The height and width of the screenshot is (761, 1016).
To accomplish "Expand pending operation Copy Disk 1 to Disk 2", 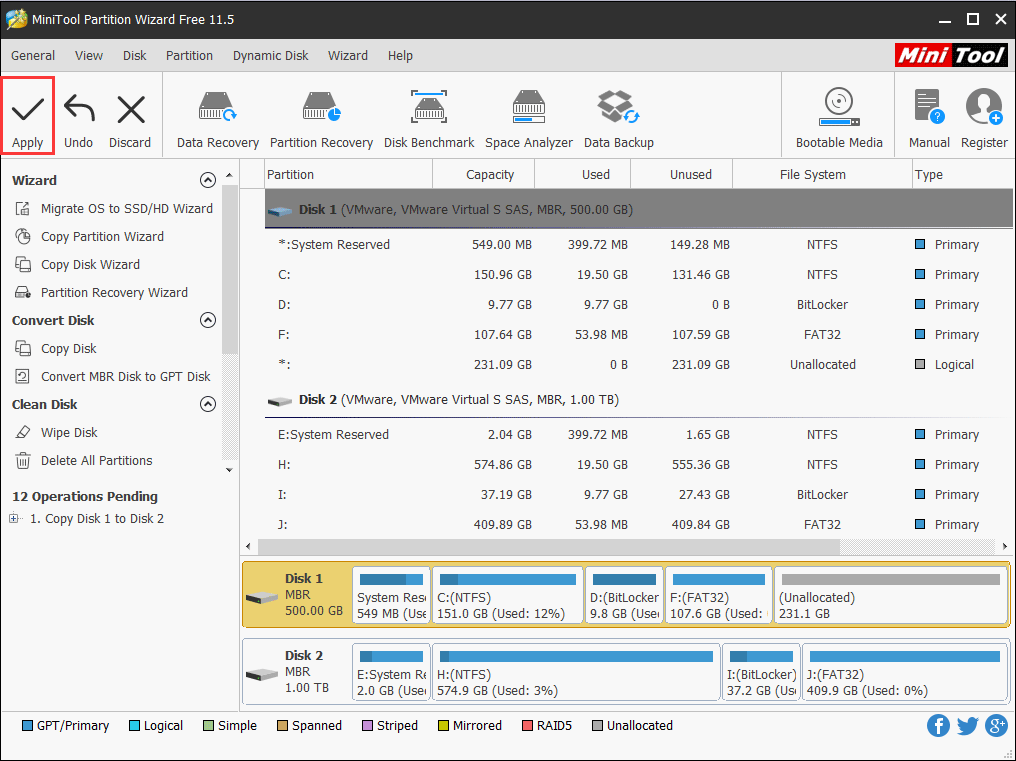I will click(x=14, y=519).
